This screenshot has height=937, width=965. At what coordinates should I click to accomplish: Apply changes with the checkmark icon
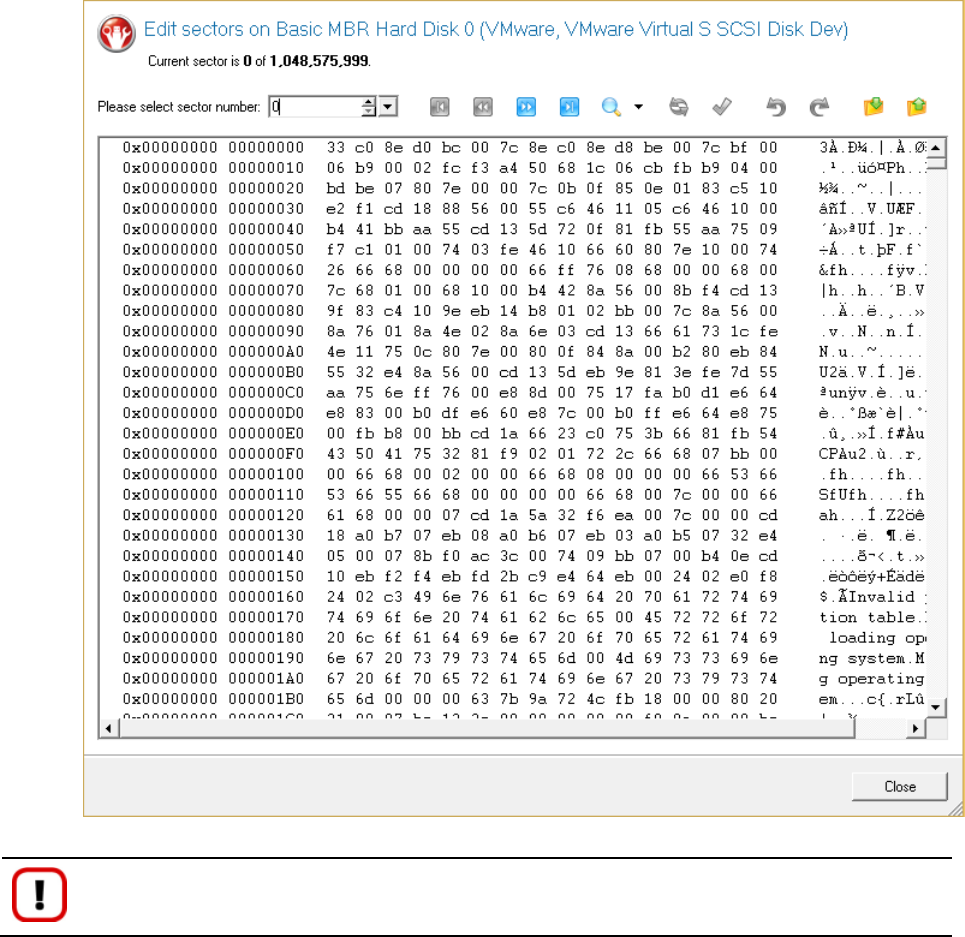point(722,107)
